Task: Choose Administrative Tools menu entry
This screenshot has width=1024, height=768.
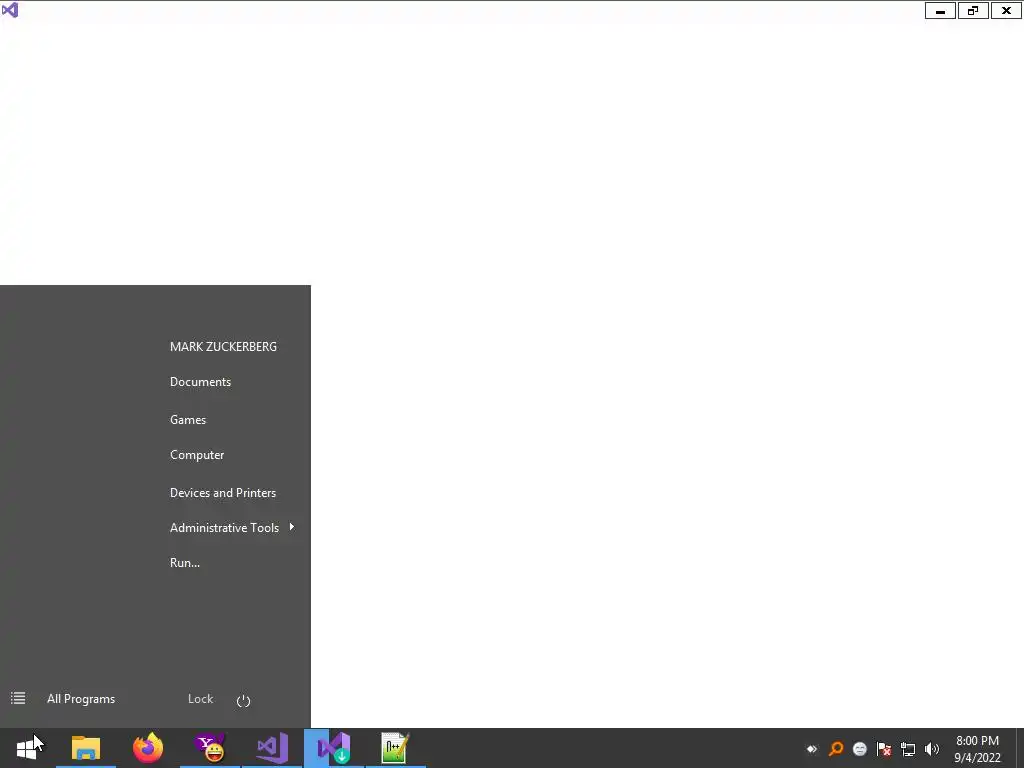Action: 224,528
